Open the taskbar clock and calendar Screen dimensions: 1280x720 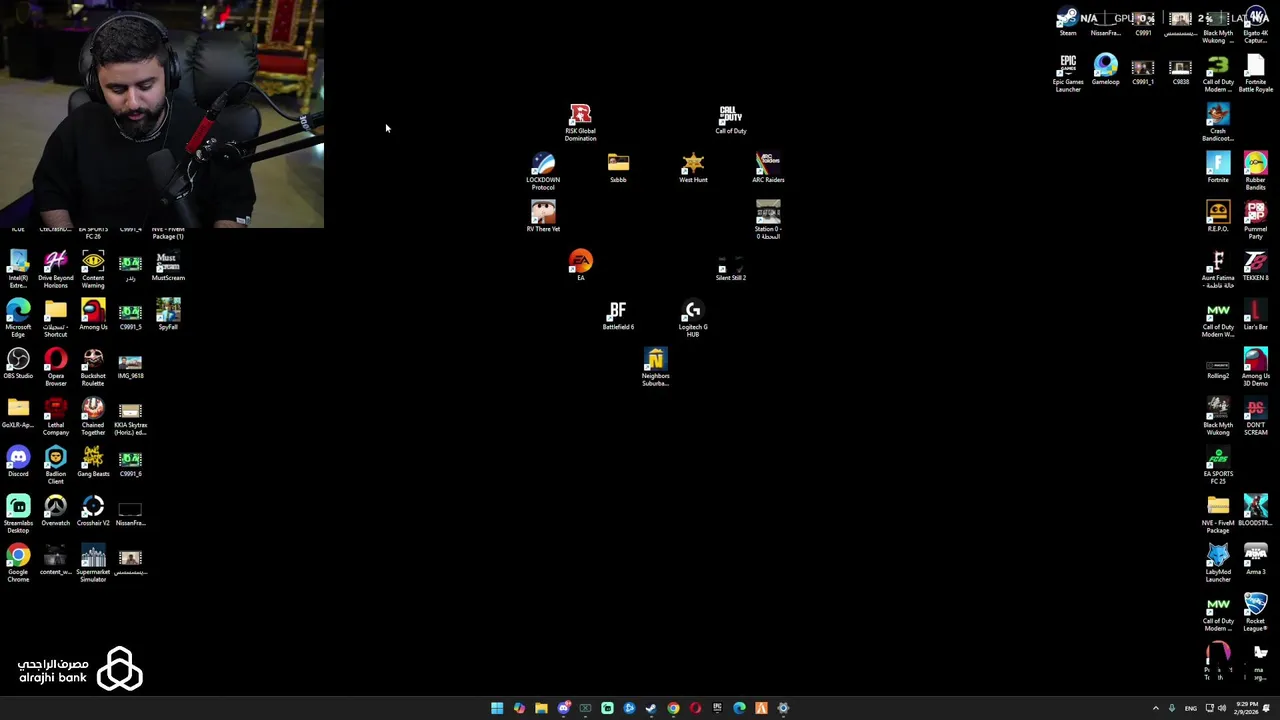(x=1244, y=708)
